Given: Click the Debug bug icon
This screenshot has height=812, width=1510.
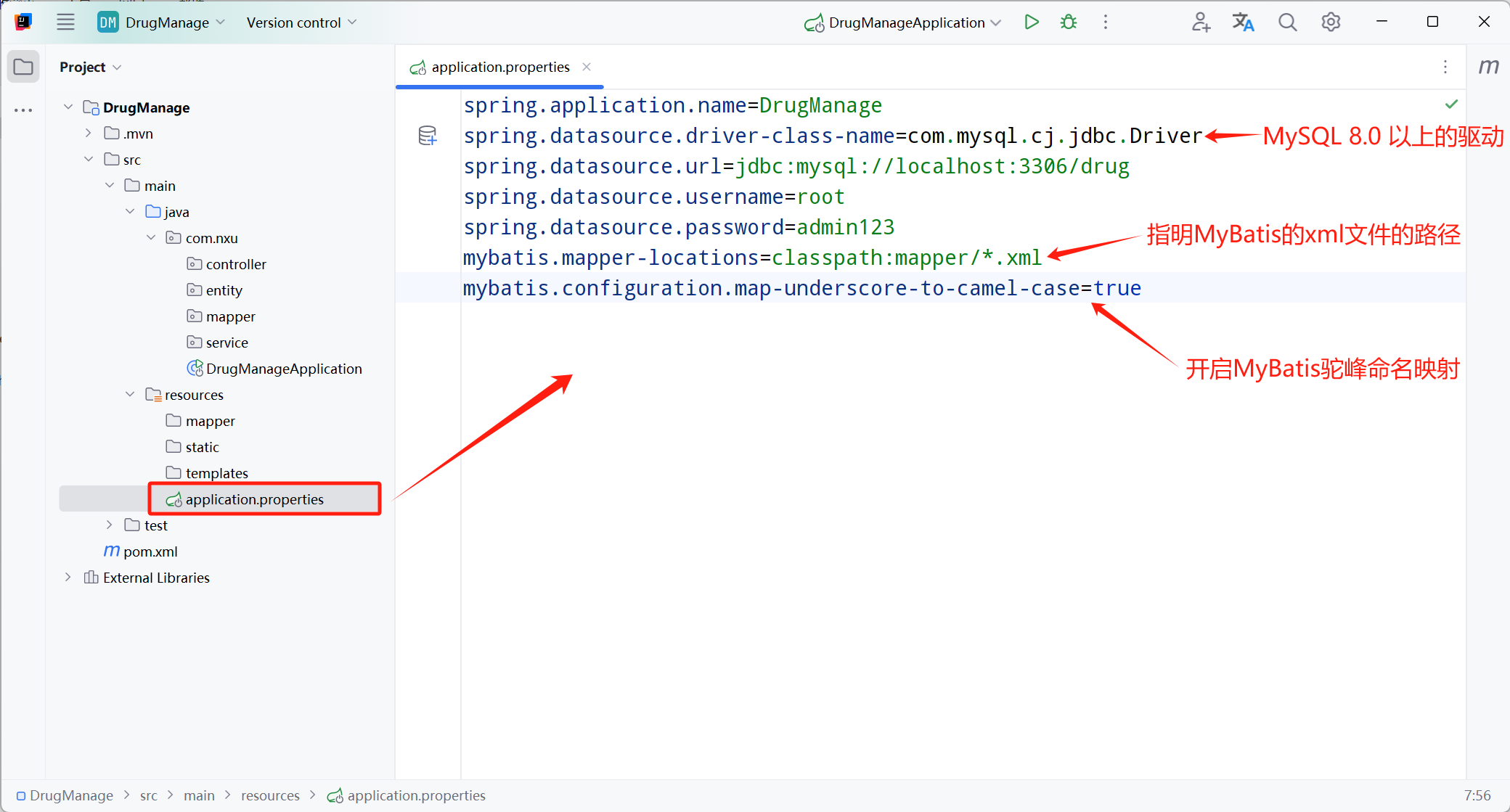Looking at the screenshot, I should pyautogui.click(x=1069, y=22).
